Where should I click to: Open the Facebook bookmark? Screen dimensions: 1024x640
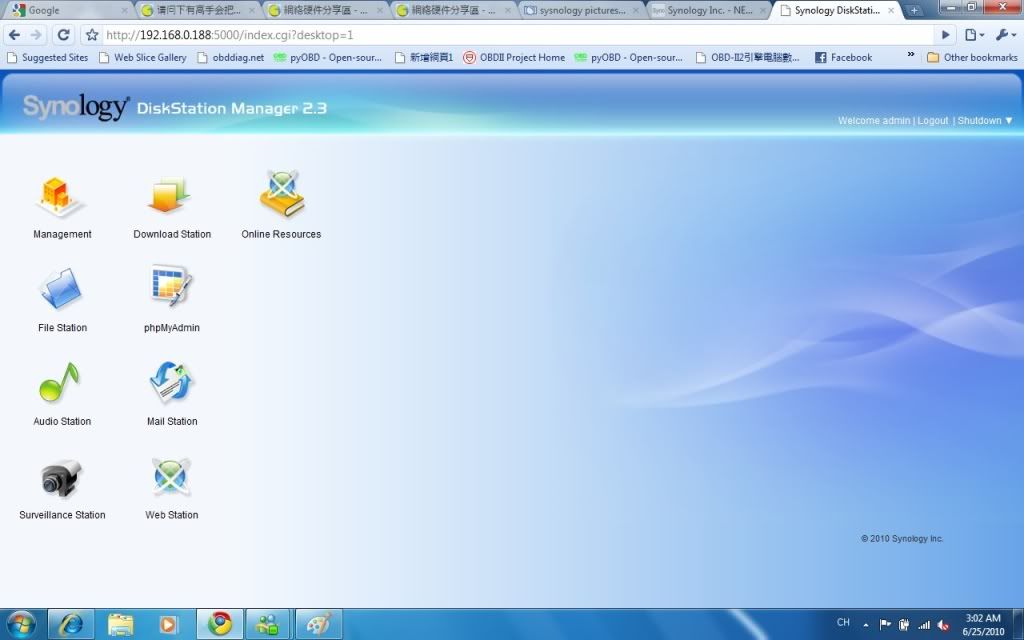(x=843, y=58)
